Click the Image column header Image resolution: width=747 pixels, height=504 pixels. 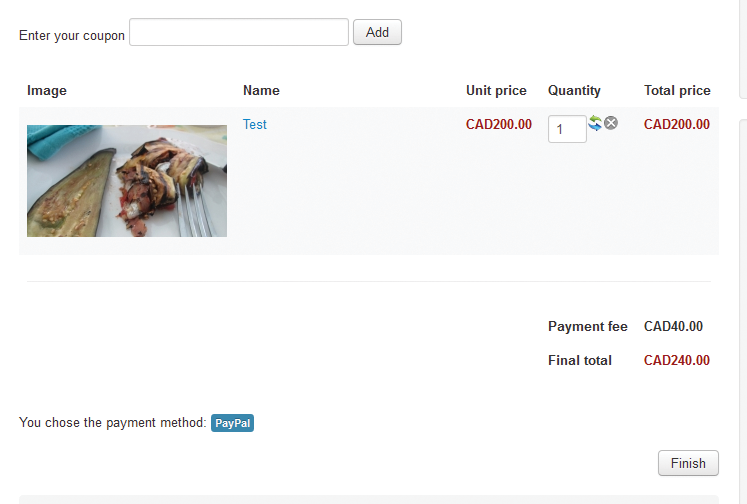click(47, 91)
